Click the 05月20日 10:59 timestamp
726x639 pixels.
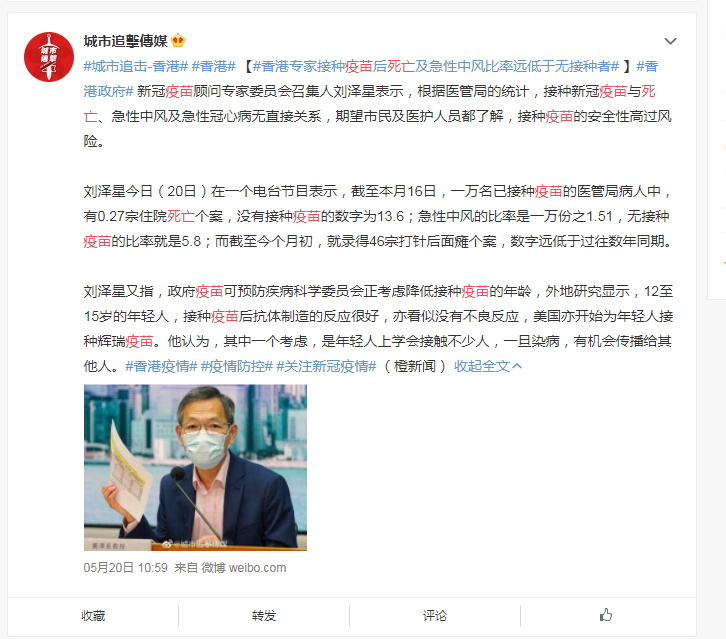pos(125,567)
